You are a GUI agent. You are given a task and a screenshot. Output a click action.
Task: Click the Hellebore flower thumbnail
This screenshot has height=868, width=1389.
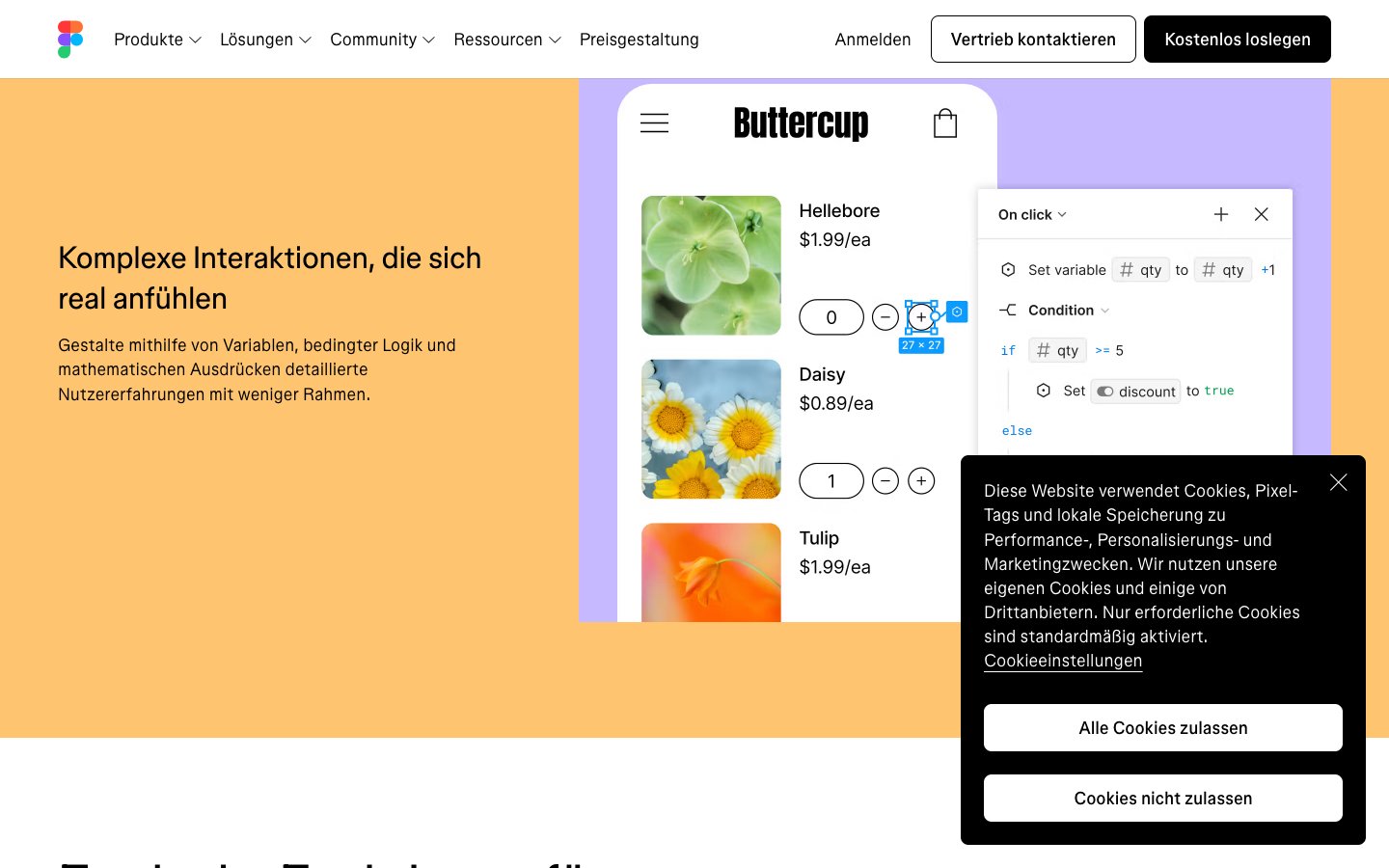coord(711,265)
